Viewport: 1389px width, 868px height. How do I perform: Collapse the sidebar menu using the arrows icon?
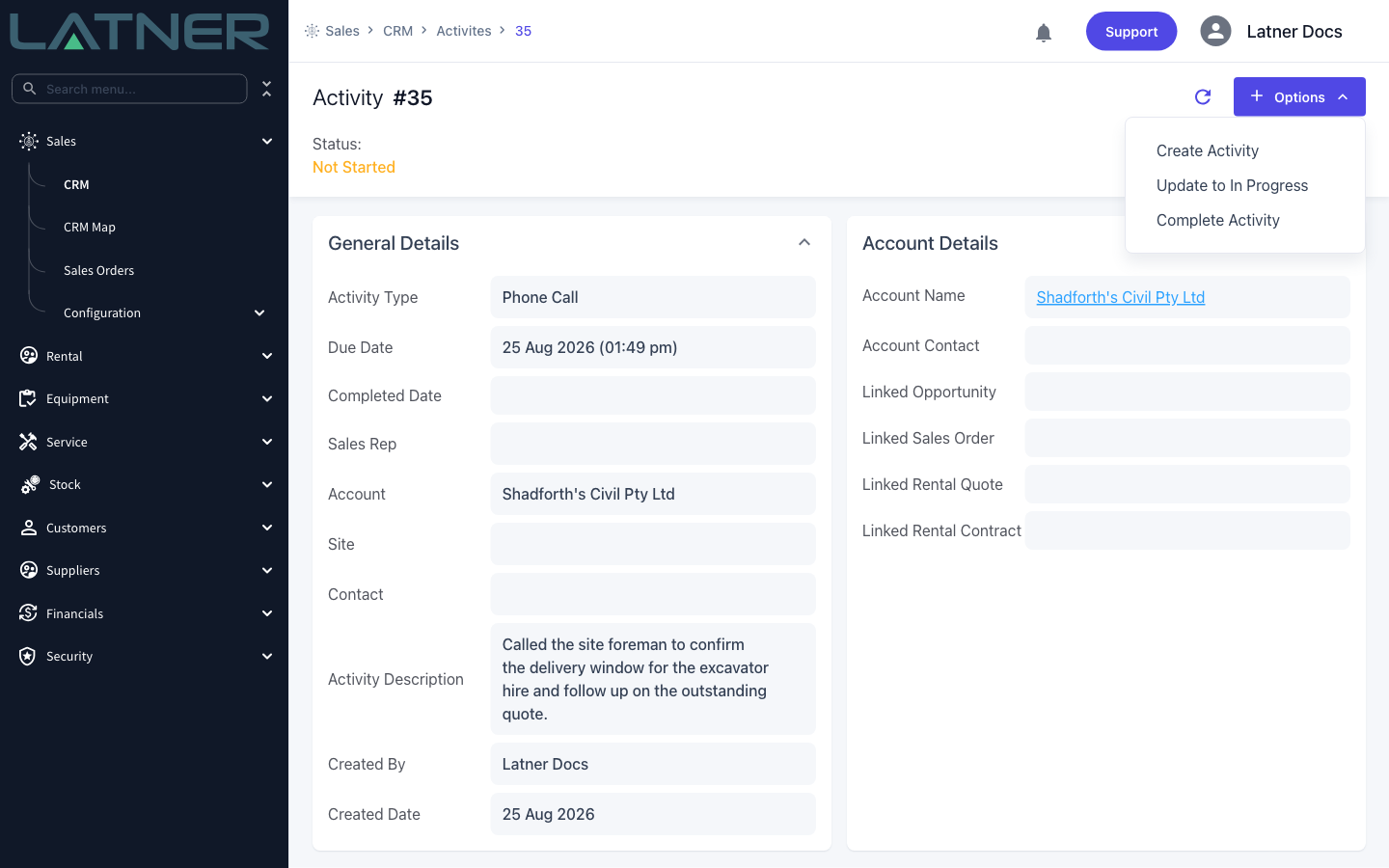pyautogui.click(x=267, y=89)
